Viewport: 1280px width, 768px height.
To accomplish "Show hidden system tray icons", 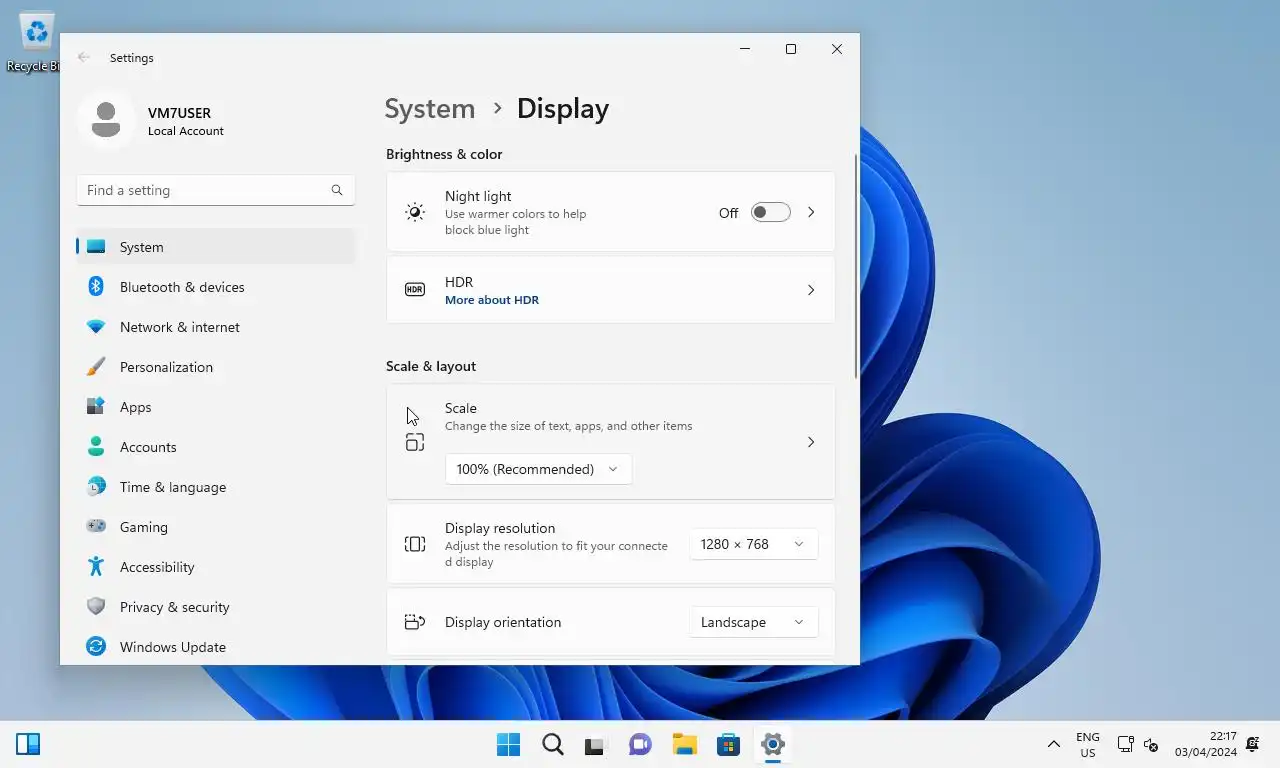I will [1053, 744].
